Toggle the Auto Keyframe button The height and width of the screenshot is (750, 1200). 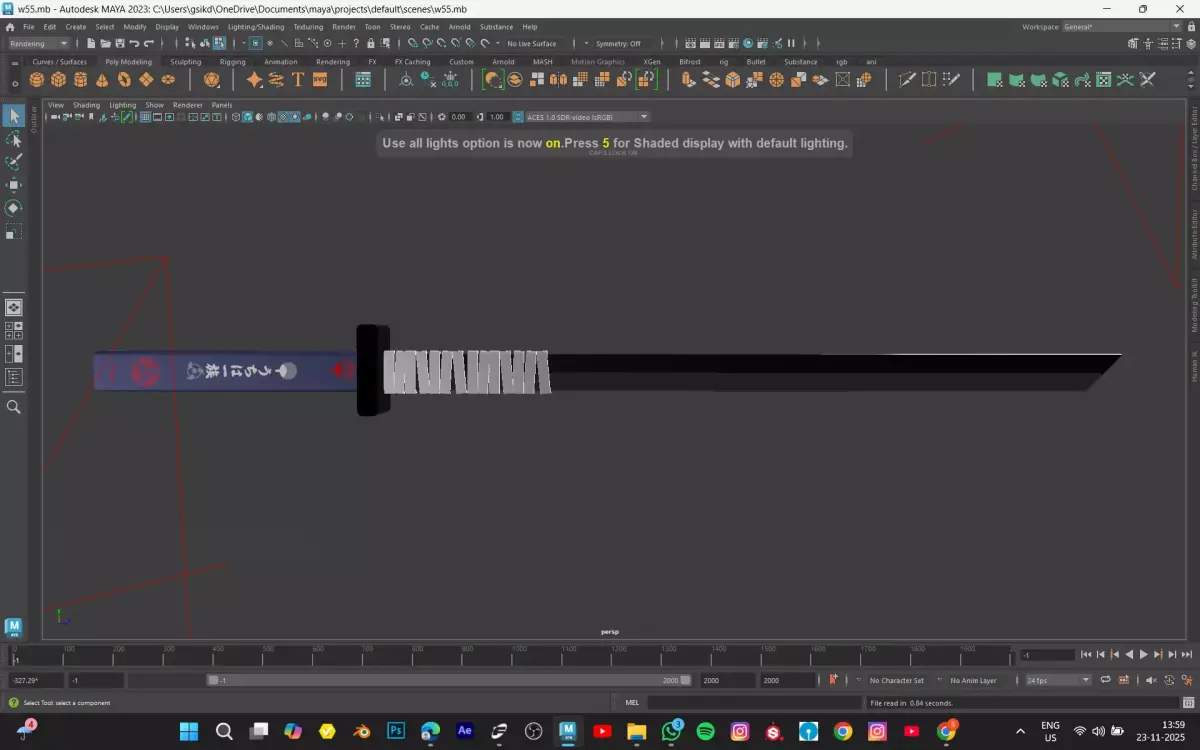[1169, 680]
